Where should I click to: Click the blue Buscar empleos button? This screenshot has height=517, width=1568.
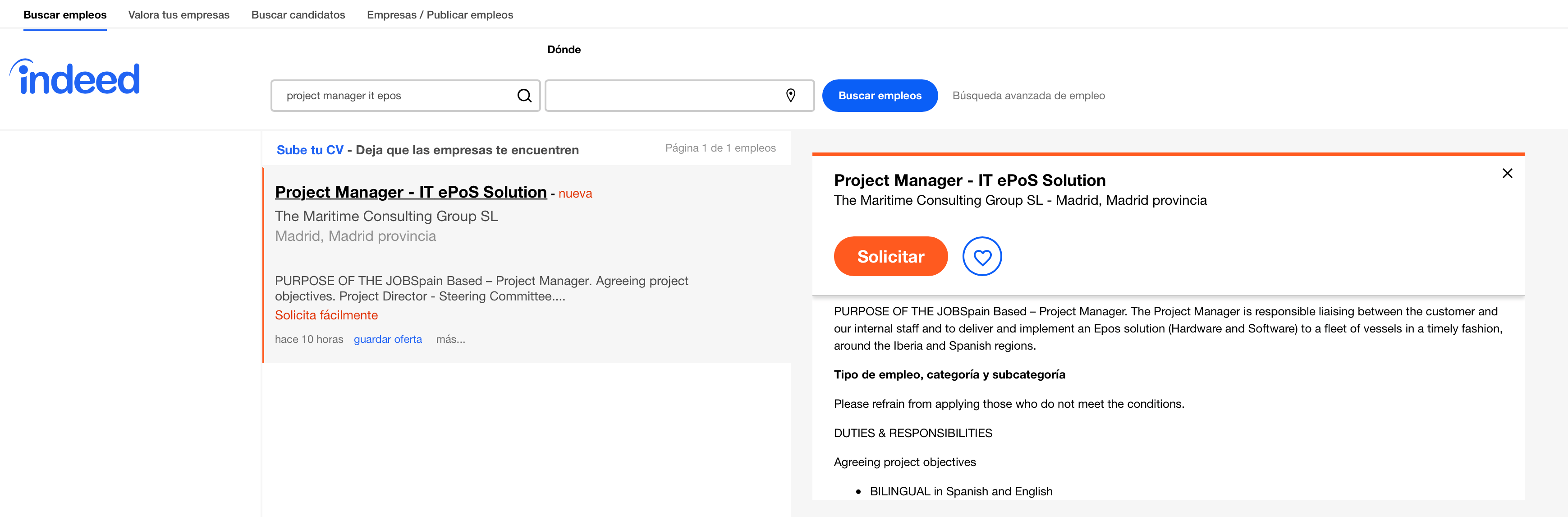pyautogui.click(x=880, y=96)
